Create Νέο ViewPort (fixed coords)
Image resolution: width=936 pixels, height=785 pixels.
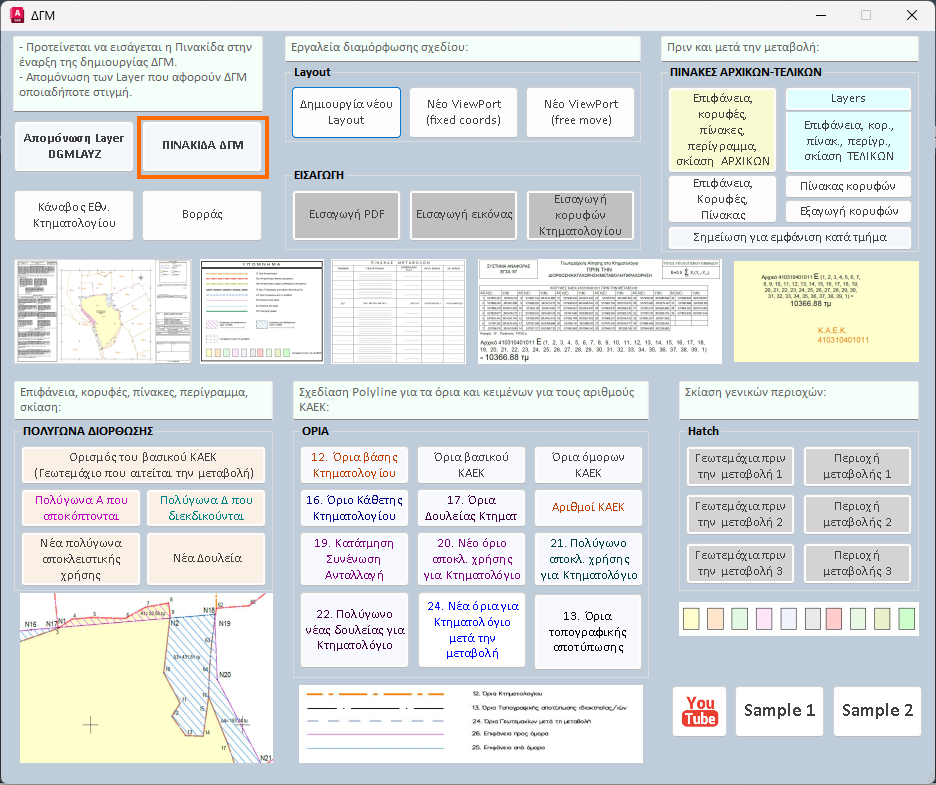pos(464,112)
